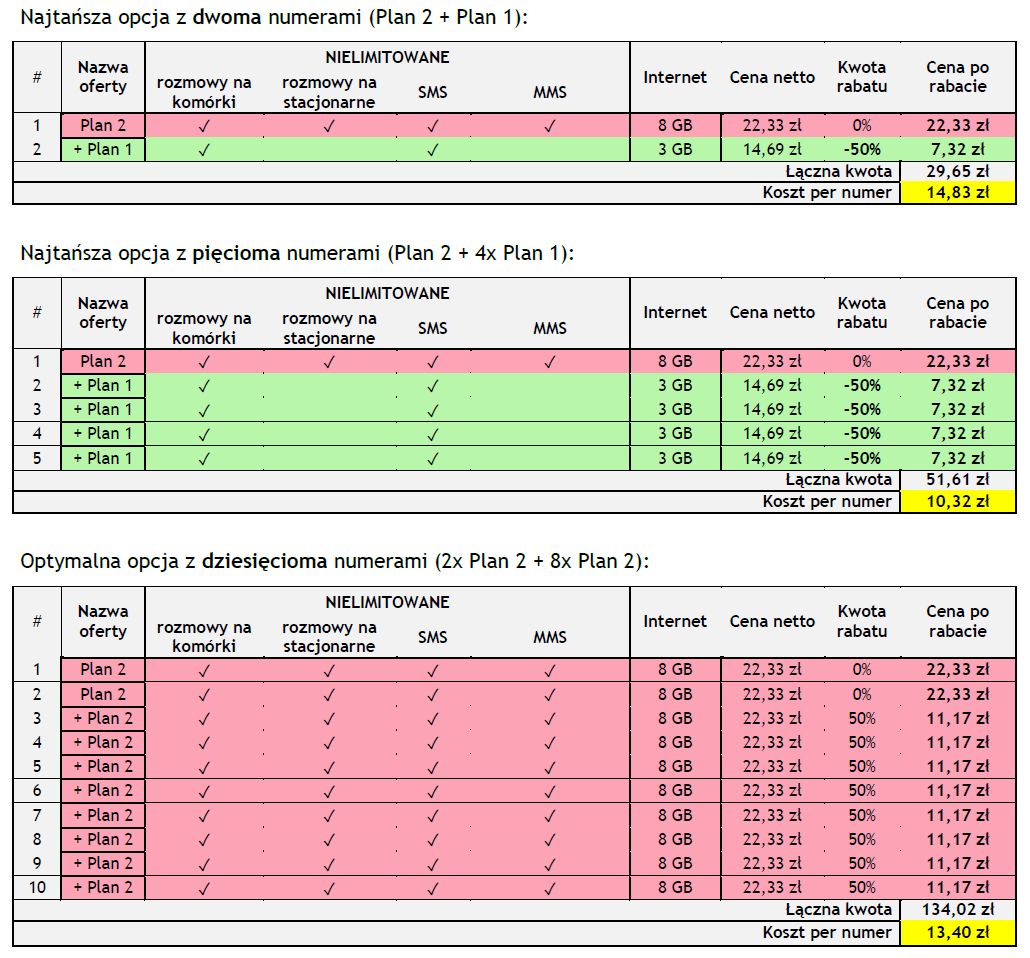Click "8 GB" in the five-number table
Screen dimensions: 1030x958
[x=675, y=361]
